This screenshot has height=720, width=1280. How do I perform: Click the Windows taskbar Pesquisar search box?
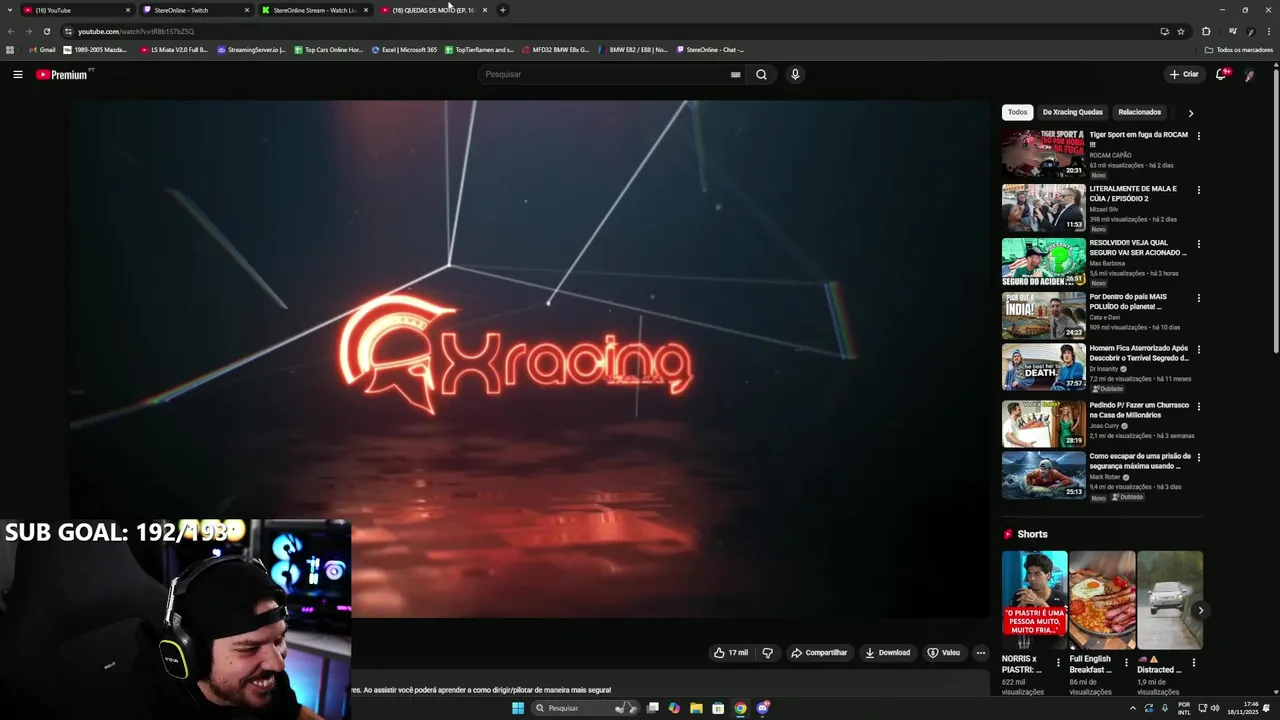pyautogui.click(x=587, y=708)
